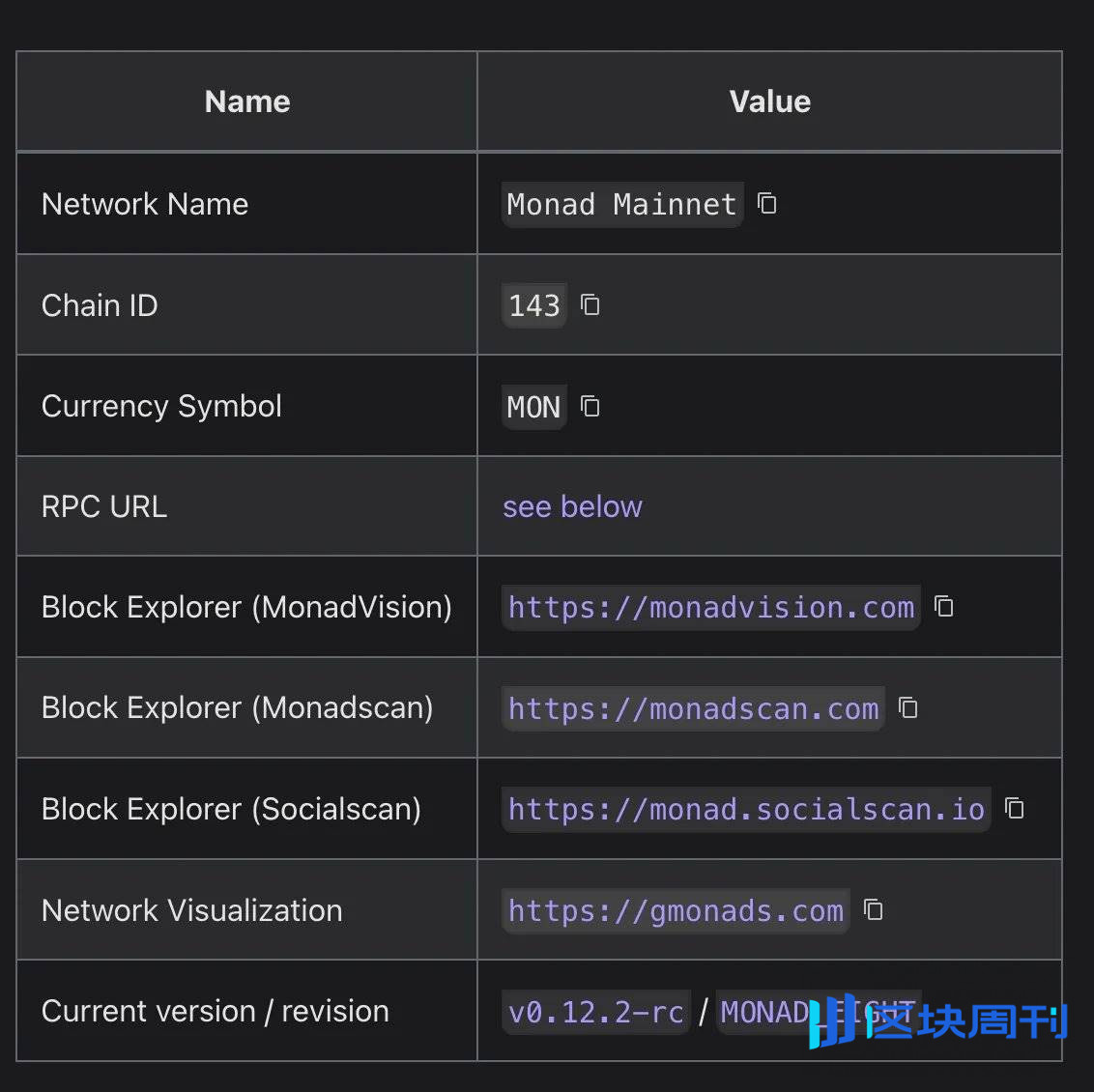The width and height of the screenshot is (1094, 1092).
Task: Click the v0.12.2-rc version link
Action: click(x=595, y=1012)
